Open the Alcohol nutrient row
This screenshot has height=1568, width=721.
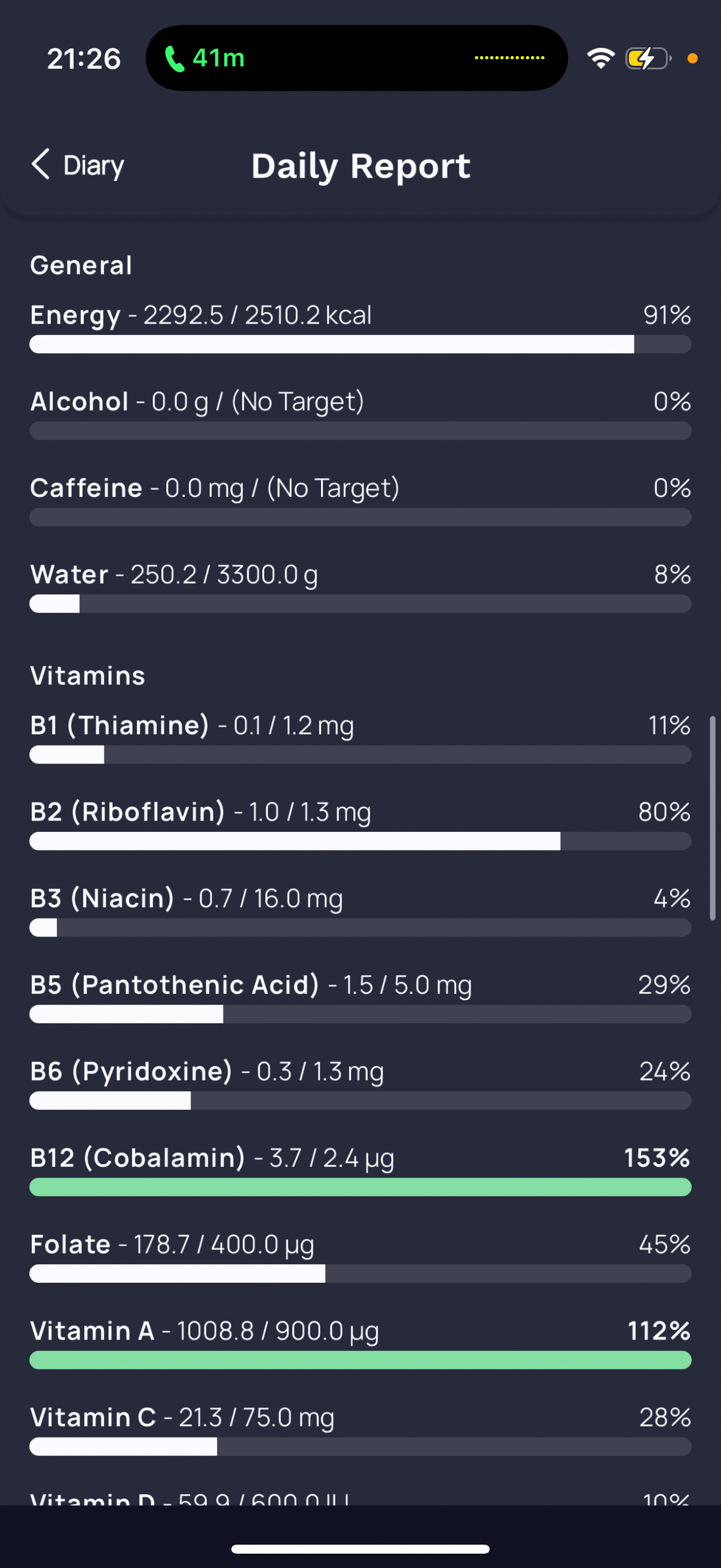coord(360,413)
